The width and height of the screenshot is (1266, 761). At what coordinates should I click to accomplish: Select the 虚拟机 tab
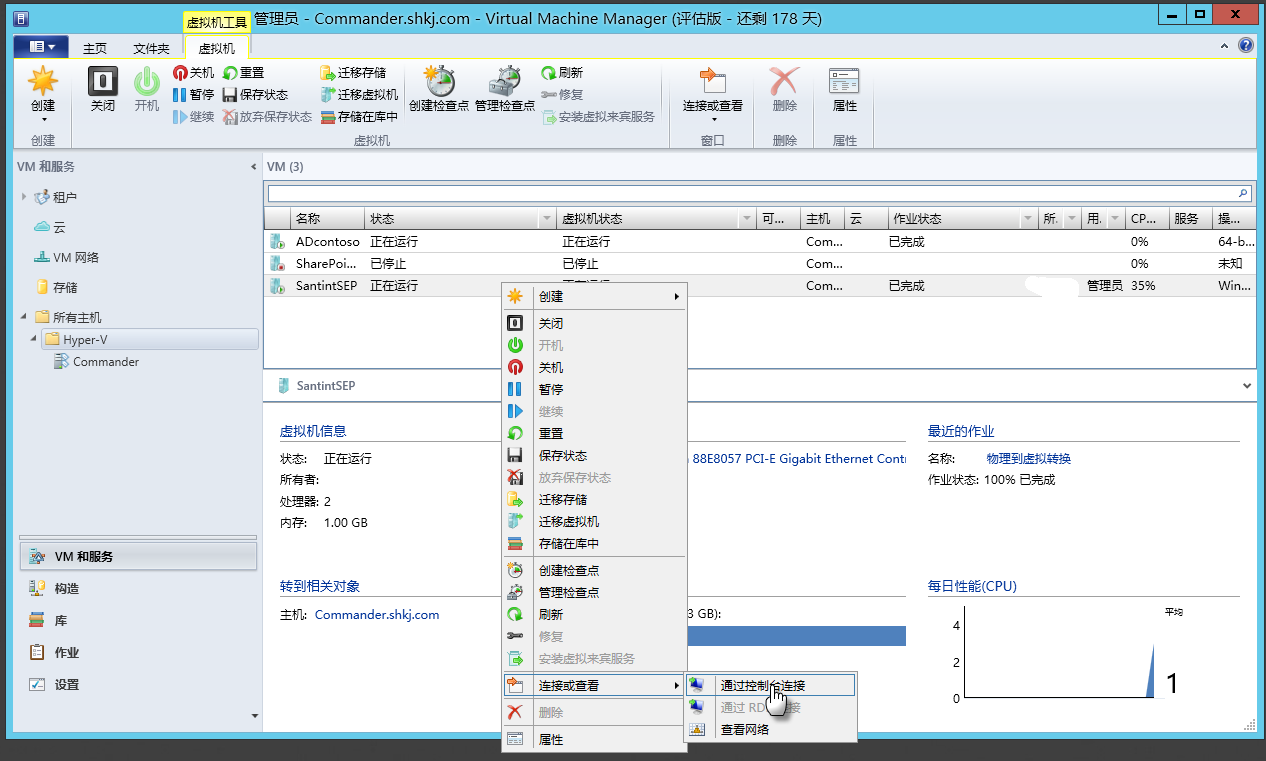coord(216,48)
